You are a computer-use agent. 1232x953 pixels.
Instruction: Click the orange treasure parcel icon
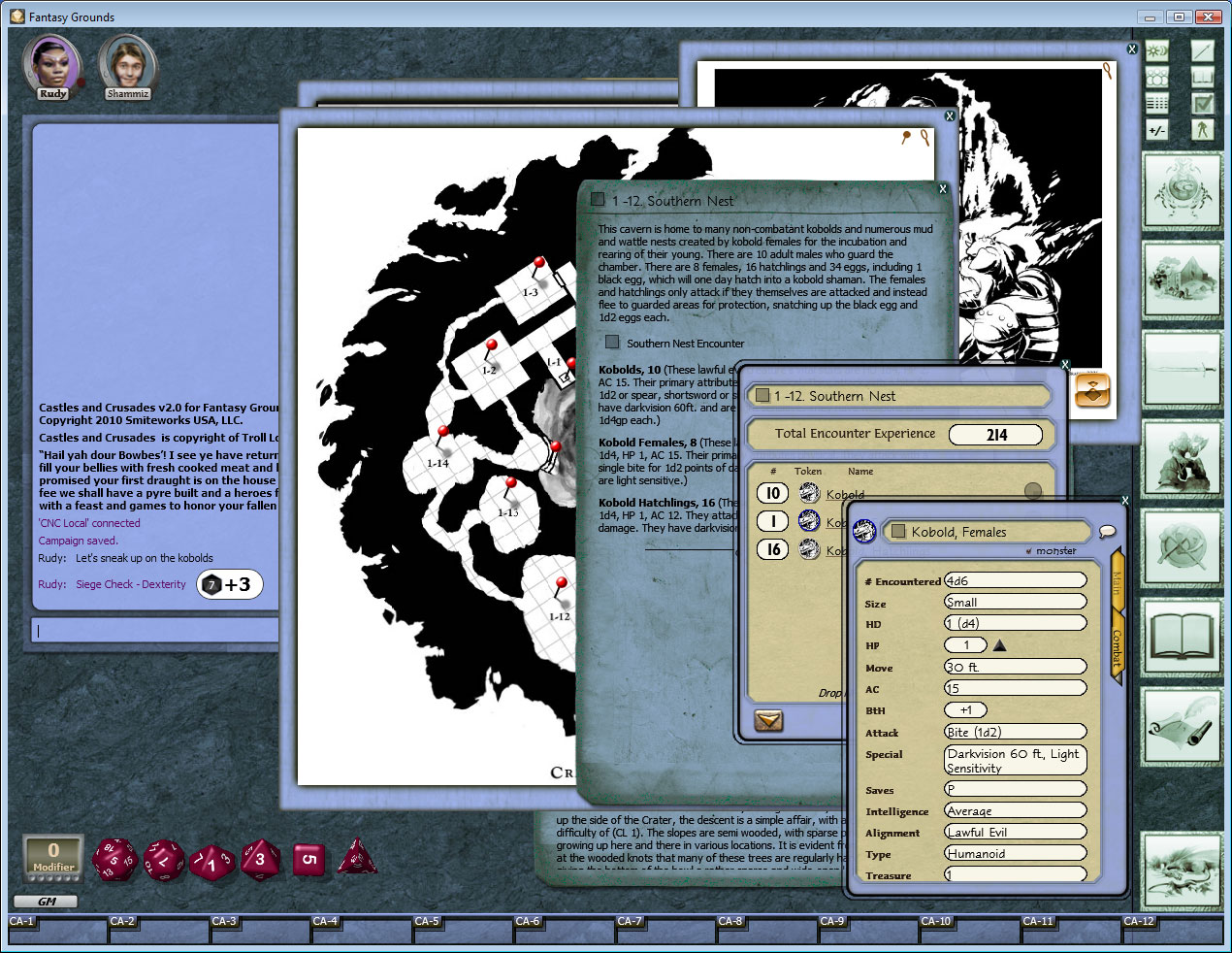1092,392
